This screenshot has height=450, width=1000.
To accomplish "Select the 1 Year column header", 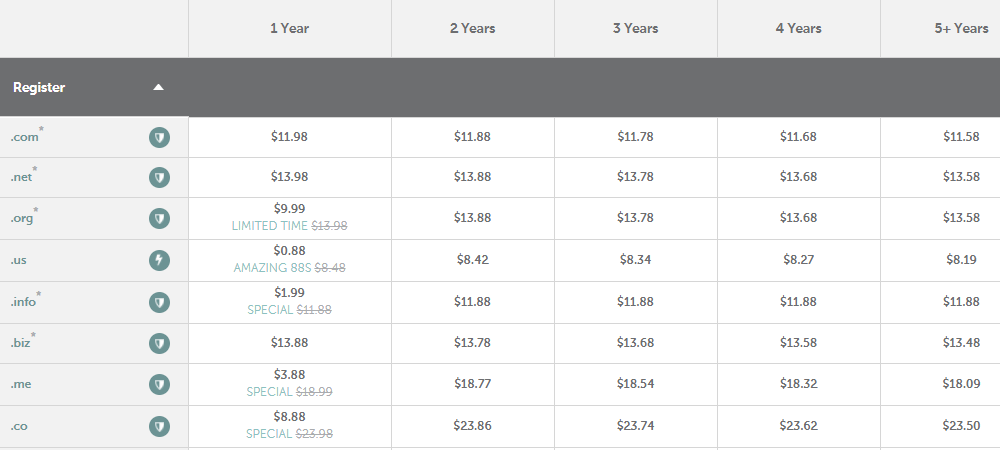I will 290,29.
